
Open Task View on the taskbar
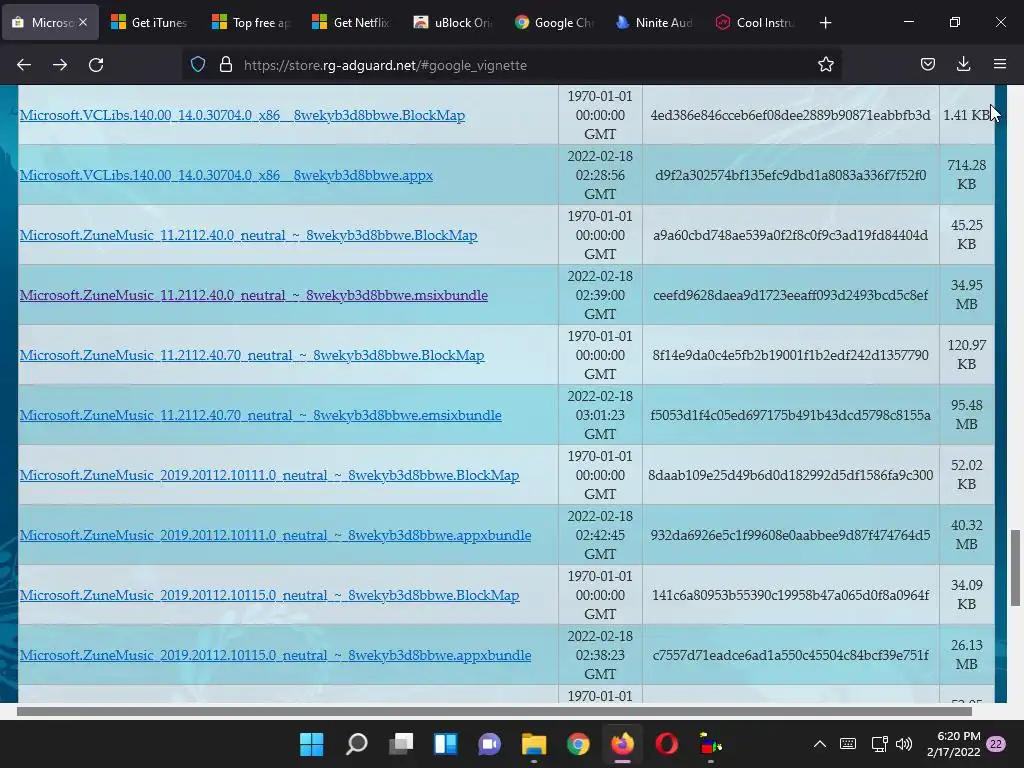[401, 744]
